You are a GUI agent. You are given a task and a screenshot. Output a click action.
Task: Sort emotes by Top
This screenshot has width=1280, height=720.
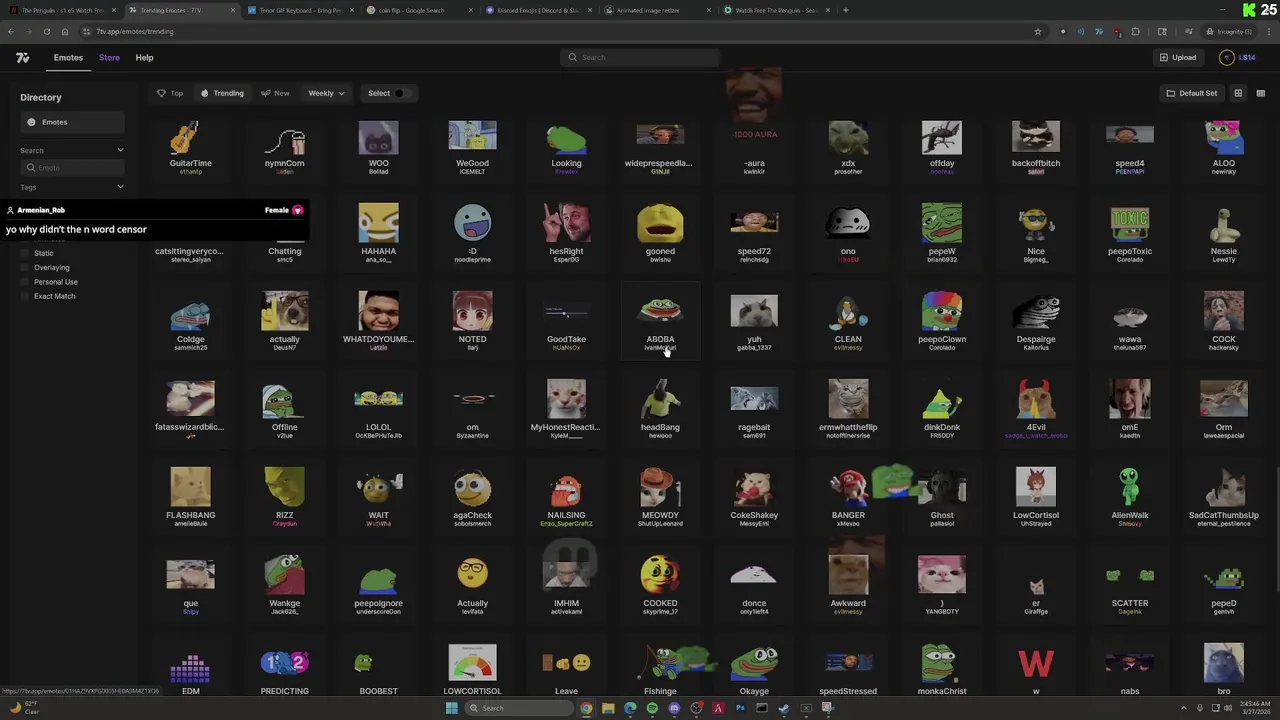coord(170,93)
